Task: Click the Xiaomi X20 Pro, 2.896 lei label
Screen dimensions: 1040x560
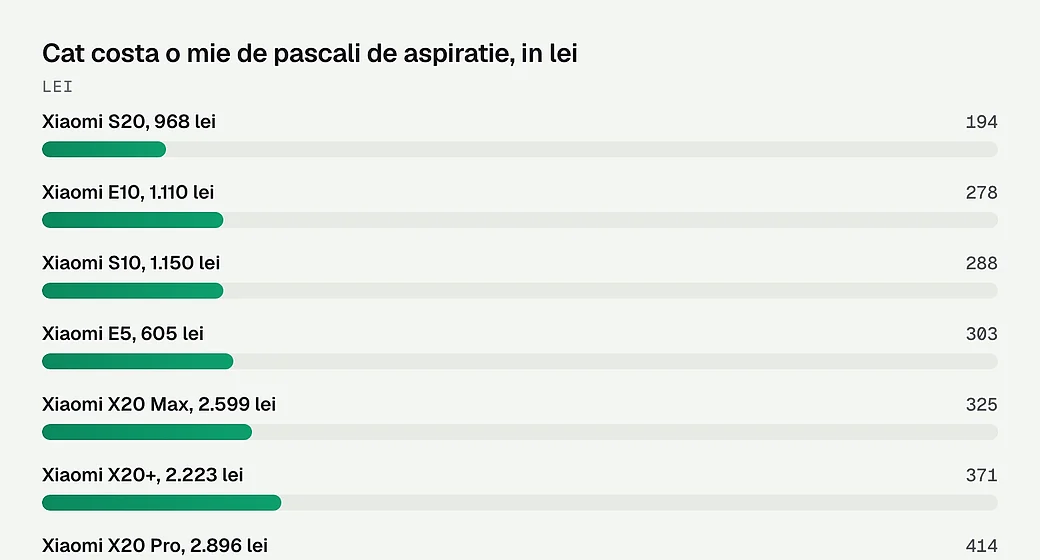Action: 155,545
